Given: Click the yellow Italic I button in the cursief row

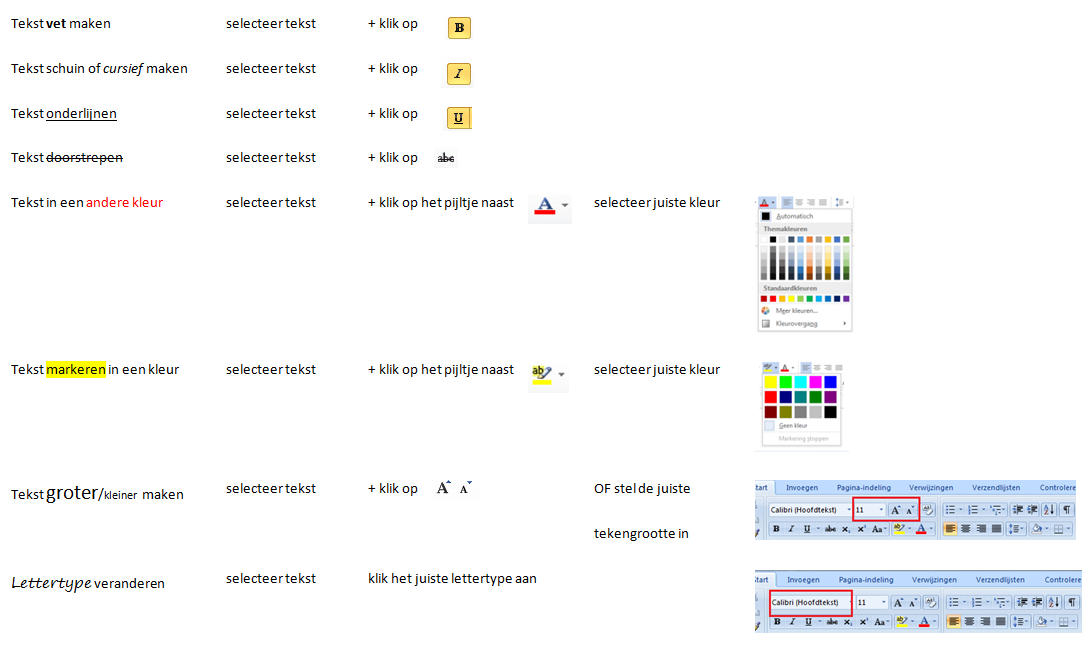Looking at the screenshot, I should coord(458,73).
